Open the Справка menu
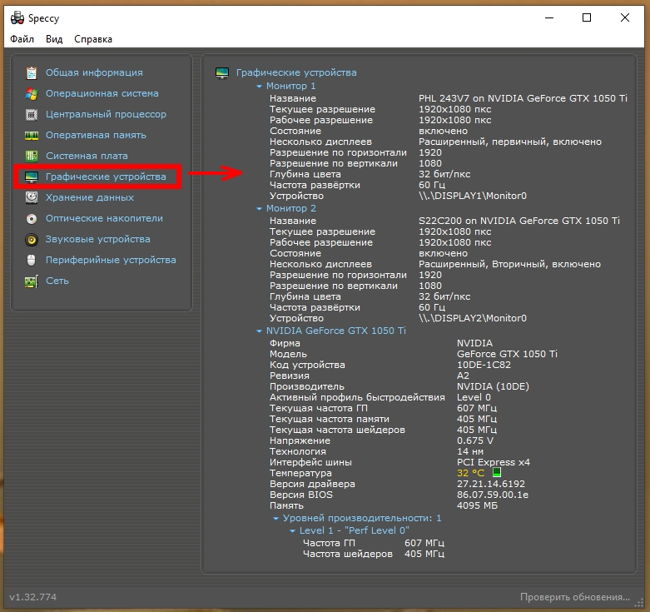 [x=93, y=39]
